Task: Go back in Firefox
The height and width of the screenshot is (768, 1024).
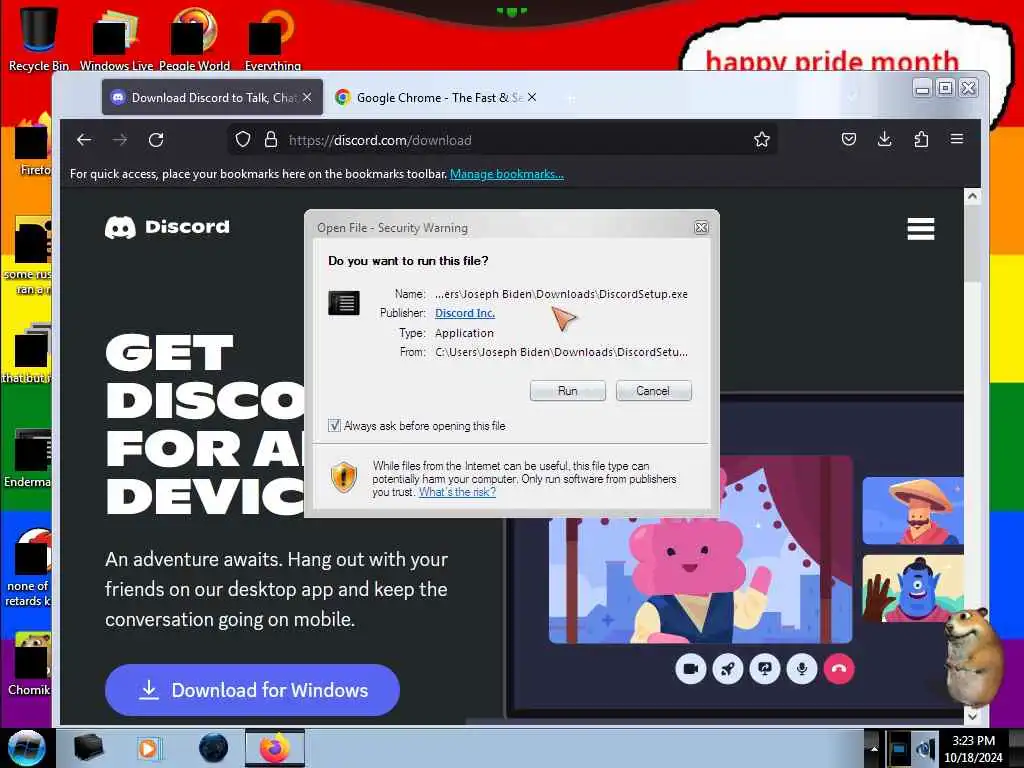Action: (84, 140)
